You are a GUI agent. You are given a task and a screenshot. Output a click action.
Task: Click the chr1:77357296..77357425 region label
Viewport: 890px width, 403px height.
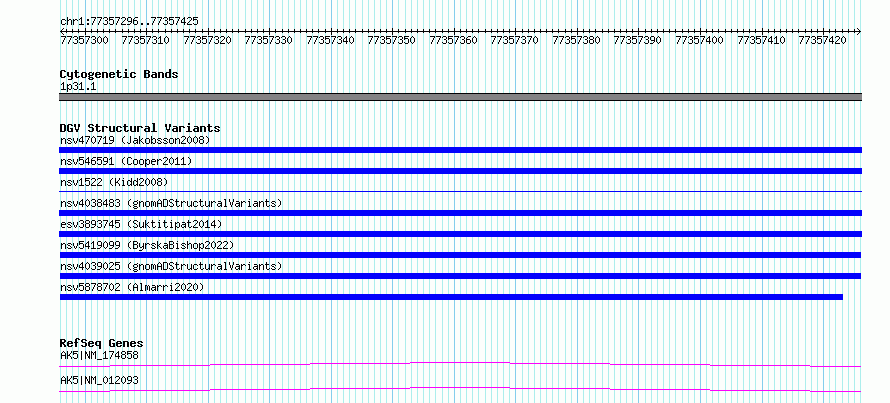(x=129, y=22)
